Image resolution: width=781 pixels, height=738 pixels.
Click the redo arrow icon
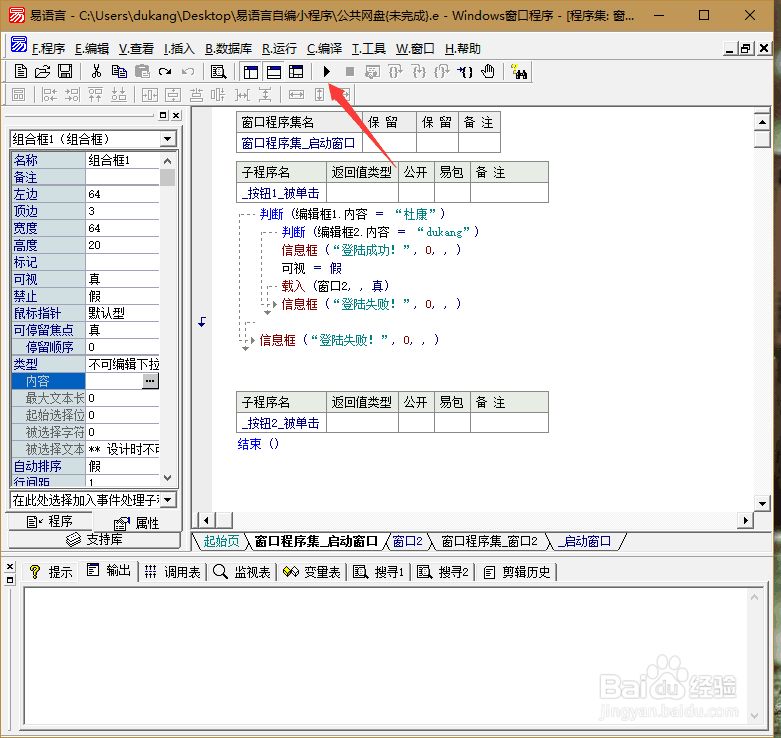(x=165, y=72)
